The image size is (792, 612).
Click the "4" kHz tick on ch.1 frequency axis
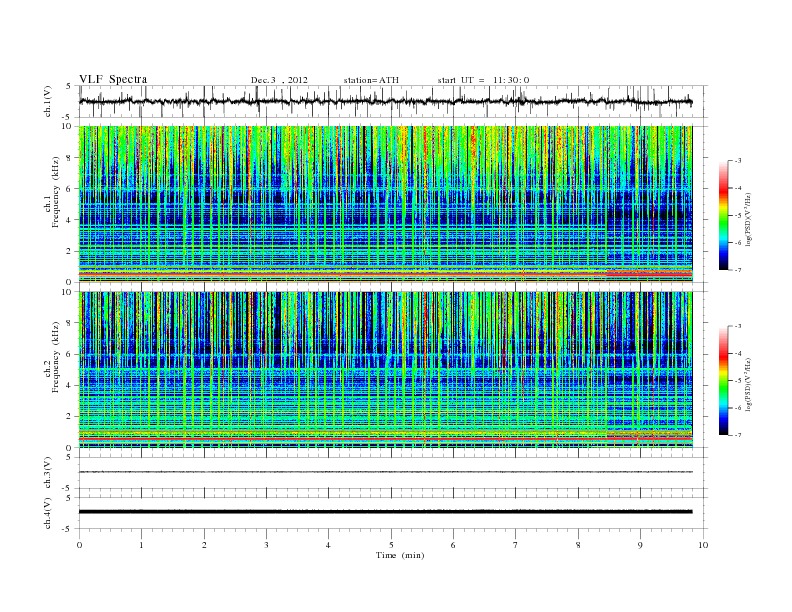[69, 220]
